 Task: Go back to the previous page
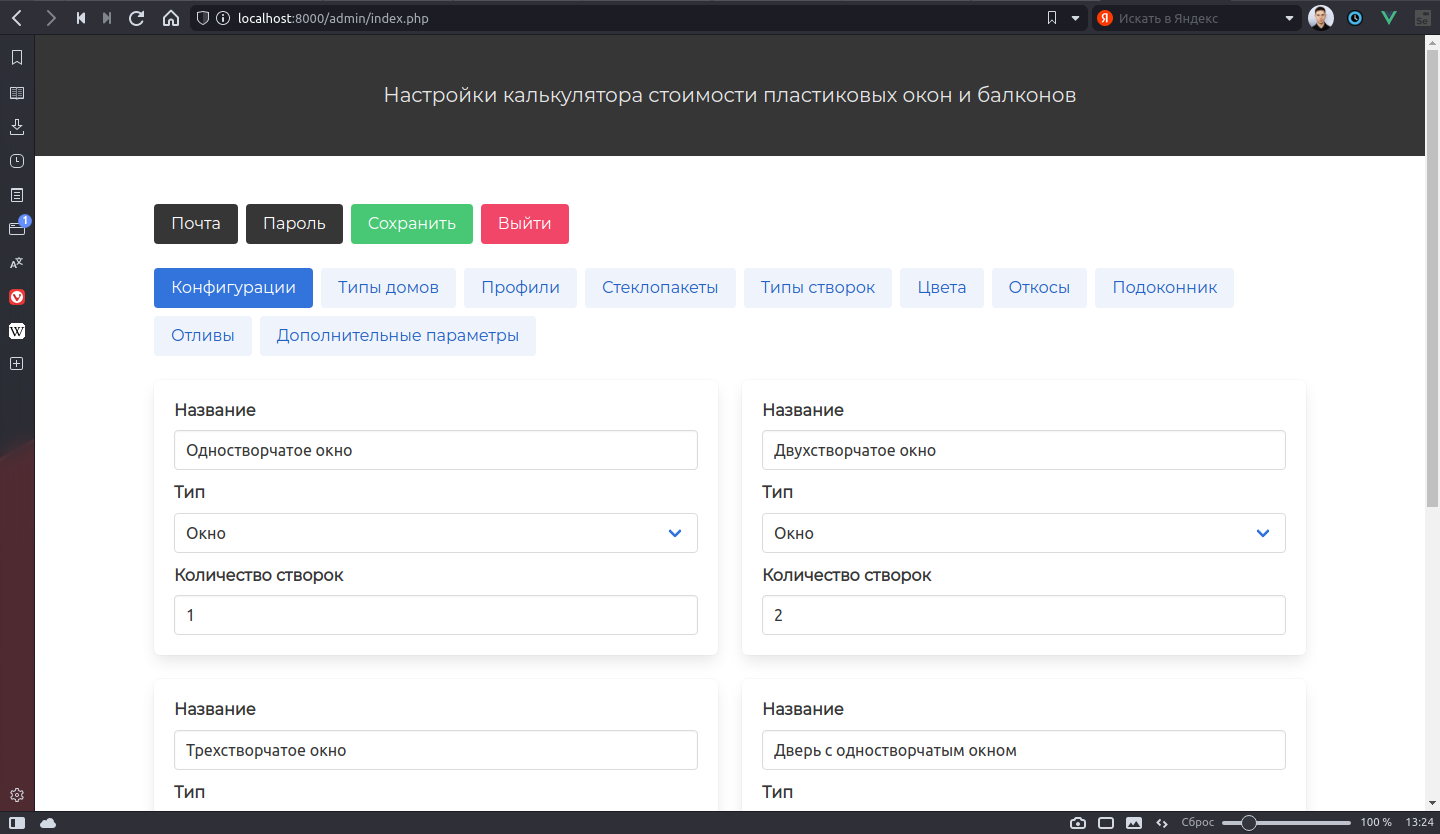click(17, 18)
